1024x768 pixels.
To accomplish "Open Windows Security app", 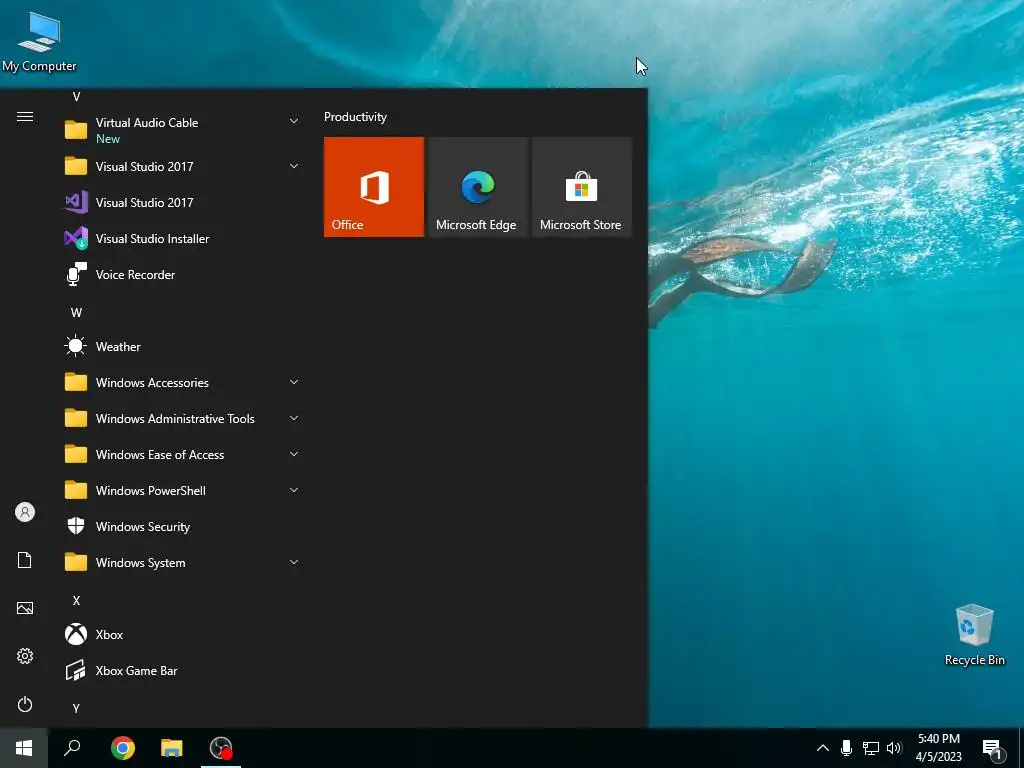I will pyautogui.click(x=182, y=526).
